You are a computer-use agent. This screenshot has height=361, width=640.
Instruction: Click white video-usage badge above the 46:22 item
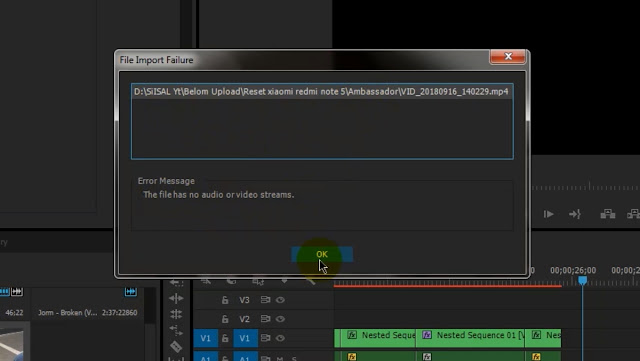[x=17, y=292]
